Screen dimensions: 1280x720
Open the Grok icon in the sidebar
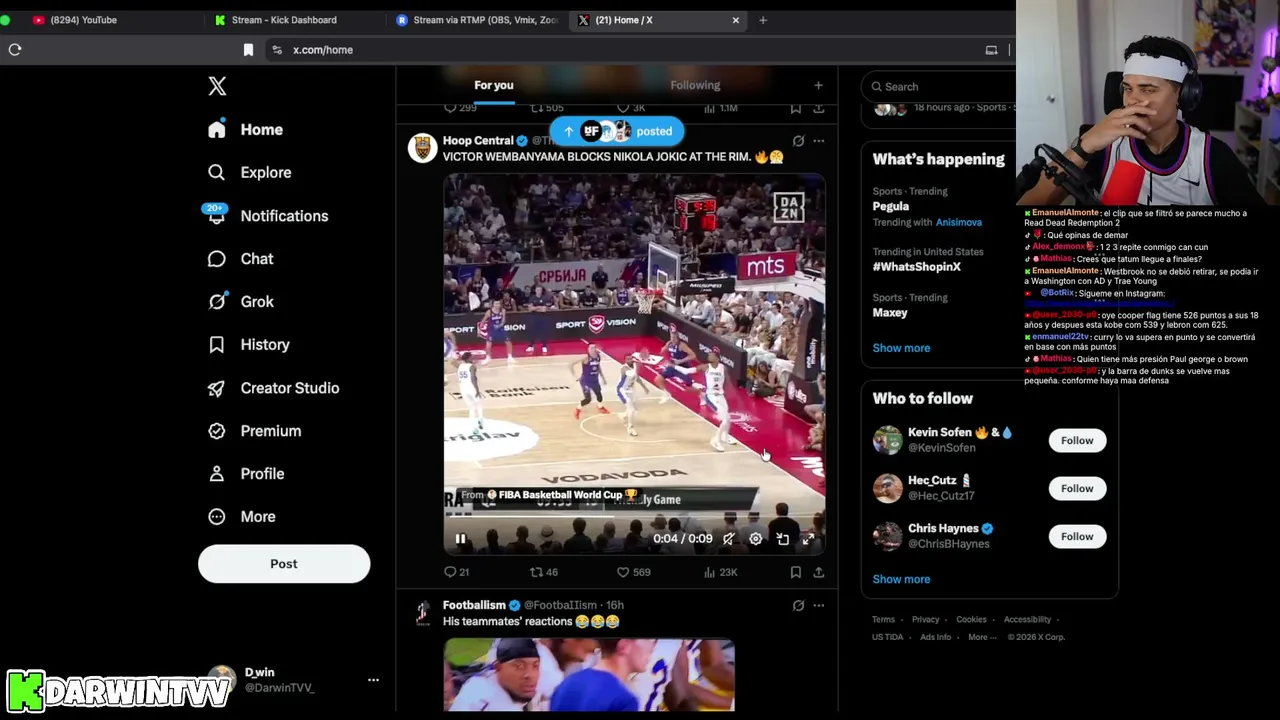216,301
